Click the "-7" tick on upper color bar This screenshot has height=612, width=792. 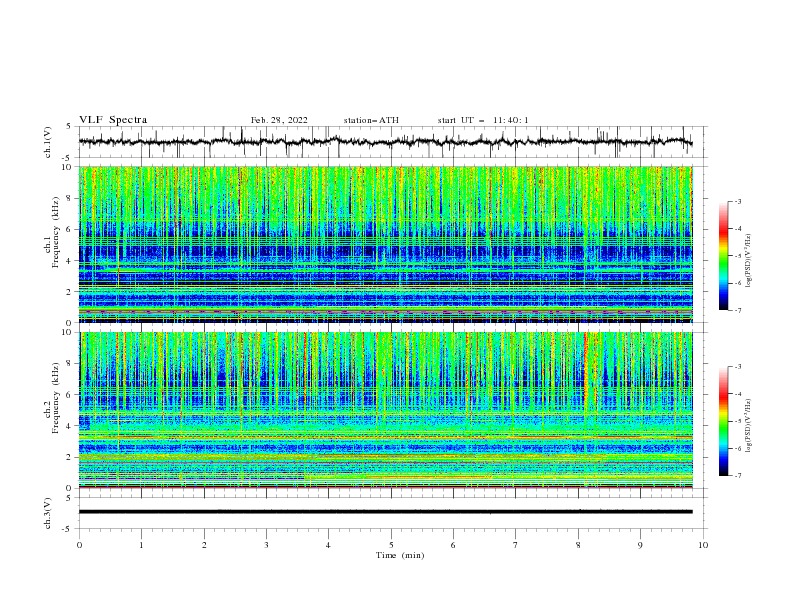[x=738, y=311]
